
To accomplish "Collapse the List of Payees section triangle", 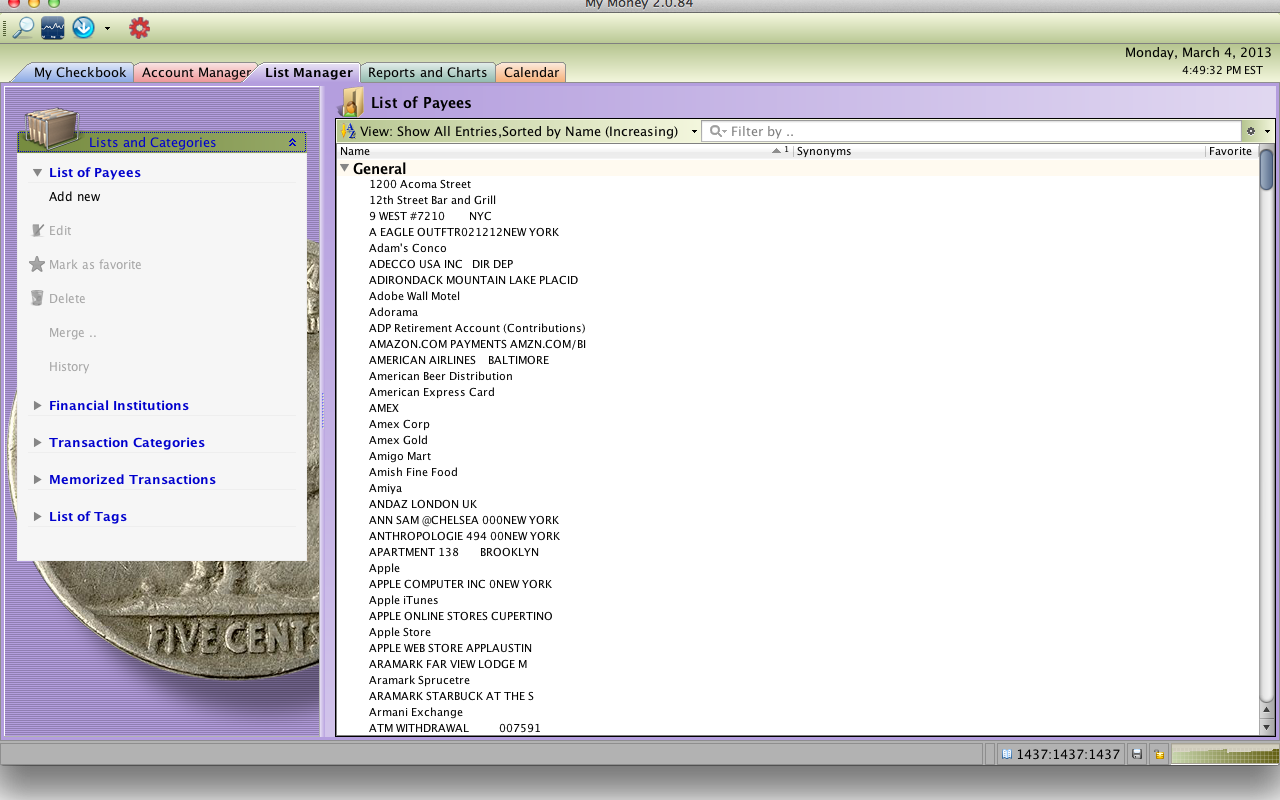I will point(37,172).
